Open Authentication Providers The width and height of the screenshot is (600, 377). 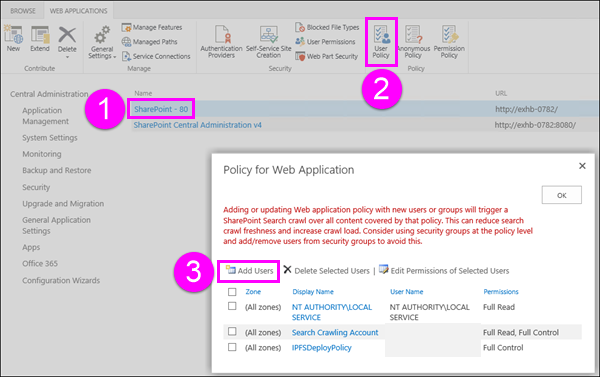222,42
